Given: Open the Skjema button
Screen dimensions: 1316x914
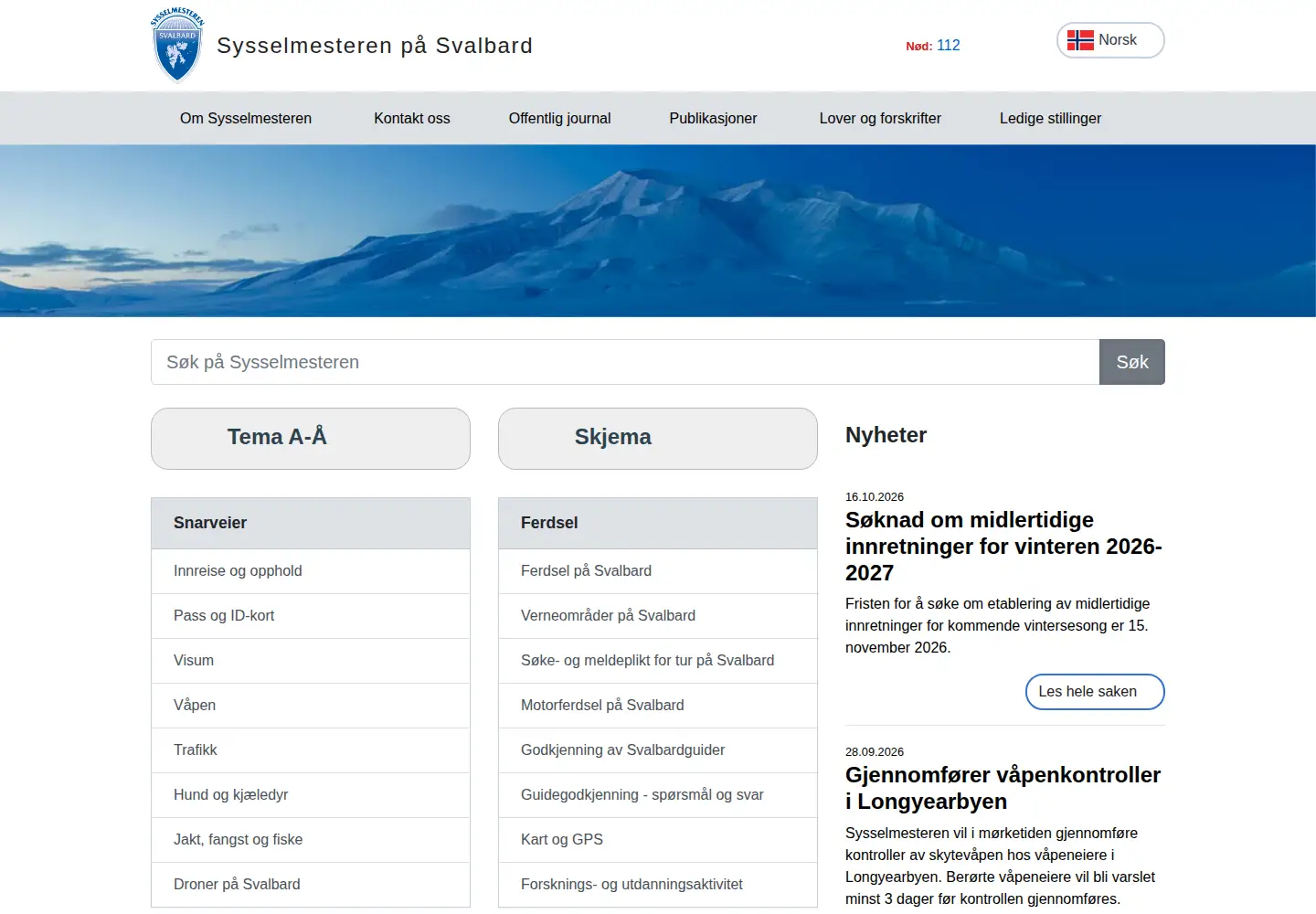Looking at the screenshot, I should [658, 439].
